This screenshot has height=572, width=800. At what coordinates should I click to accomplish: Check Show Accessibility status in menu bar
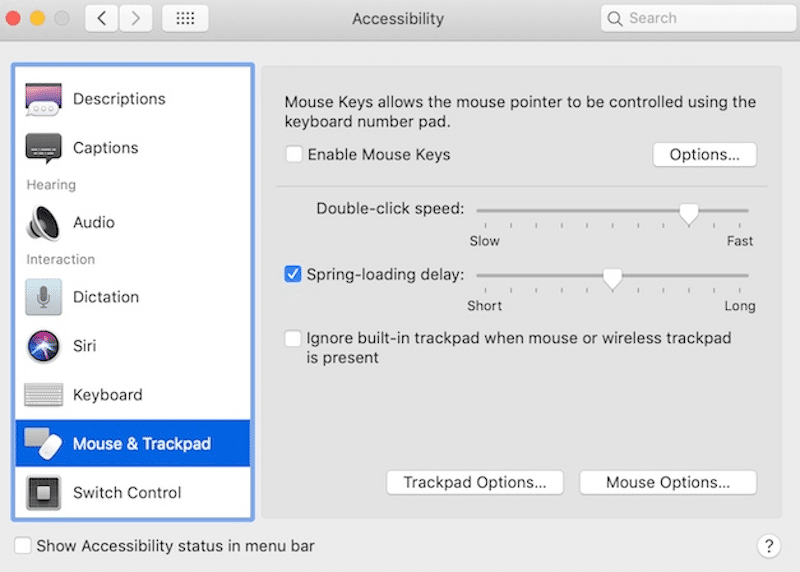click(x=22, y=545)
